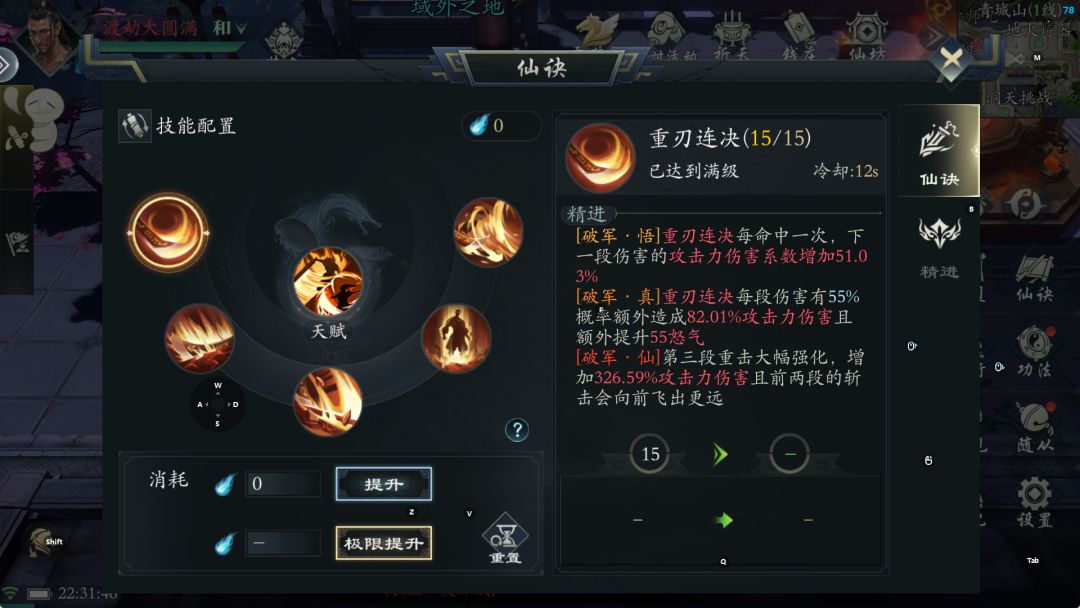Select the burning warrior silhouette skill icon

tap(456, 339)
